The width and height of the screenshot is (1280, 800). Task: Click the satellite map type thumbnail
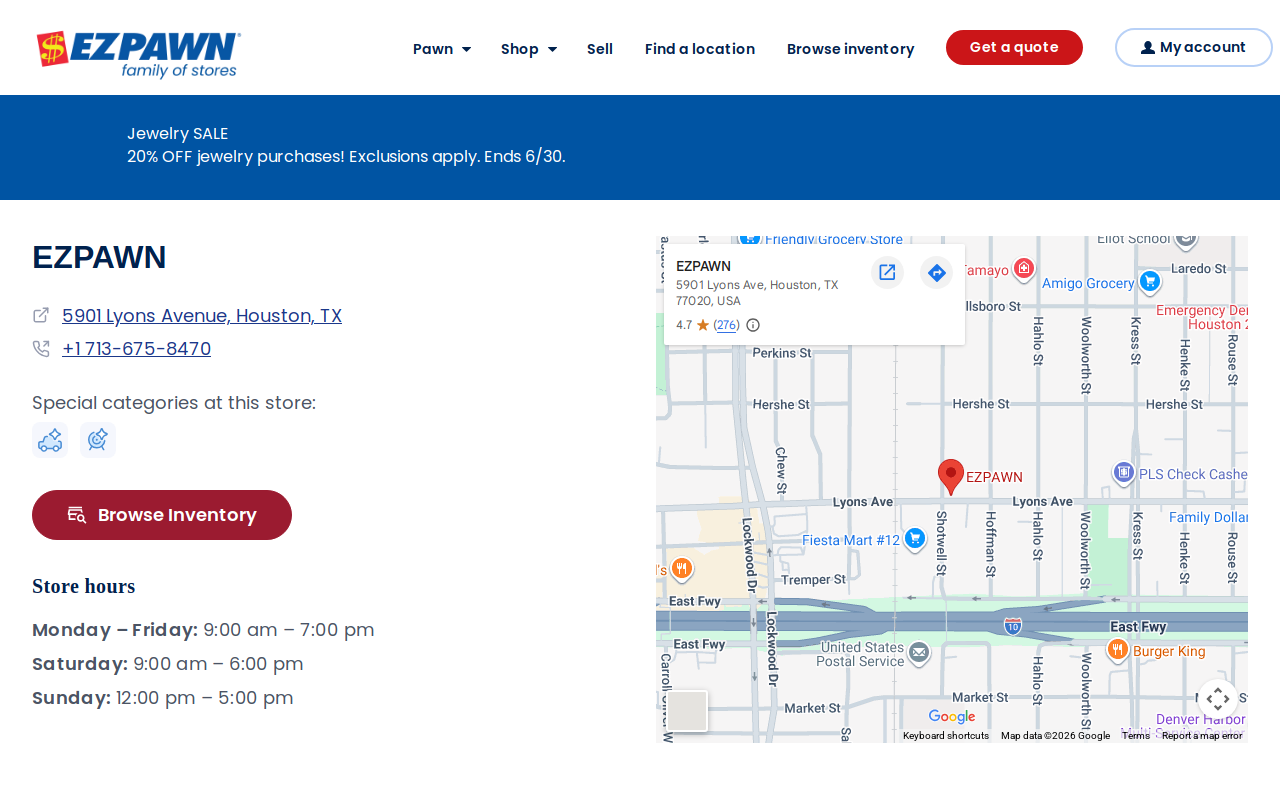pyautogui.click(x=687, y=711)
